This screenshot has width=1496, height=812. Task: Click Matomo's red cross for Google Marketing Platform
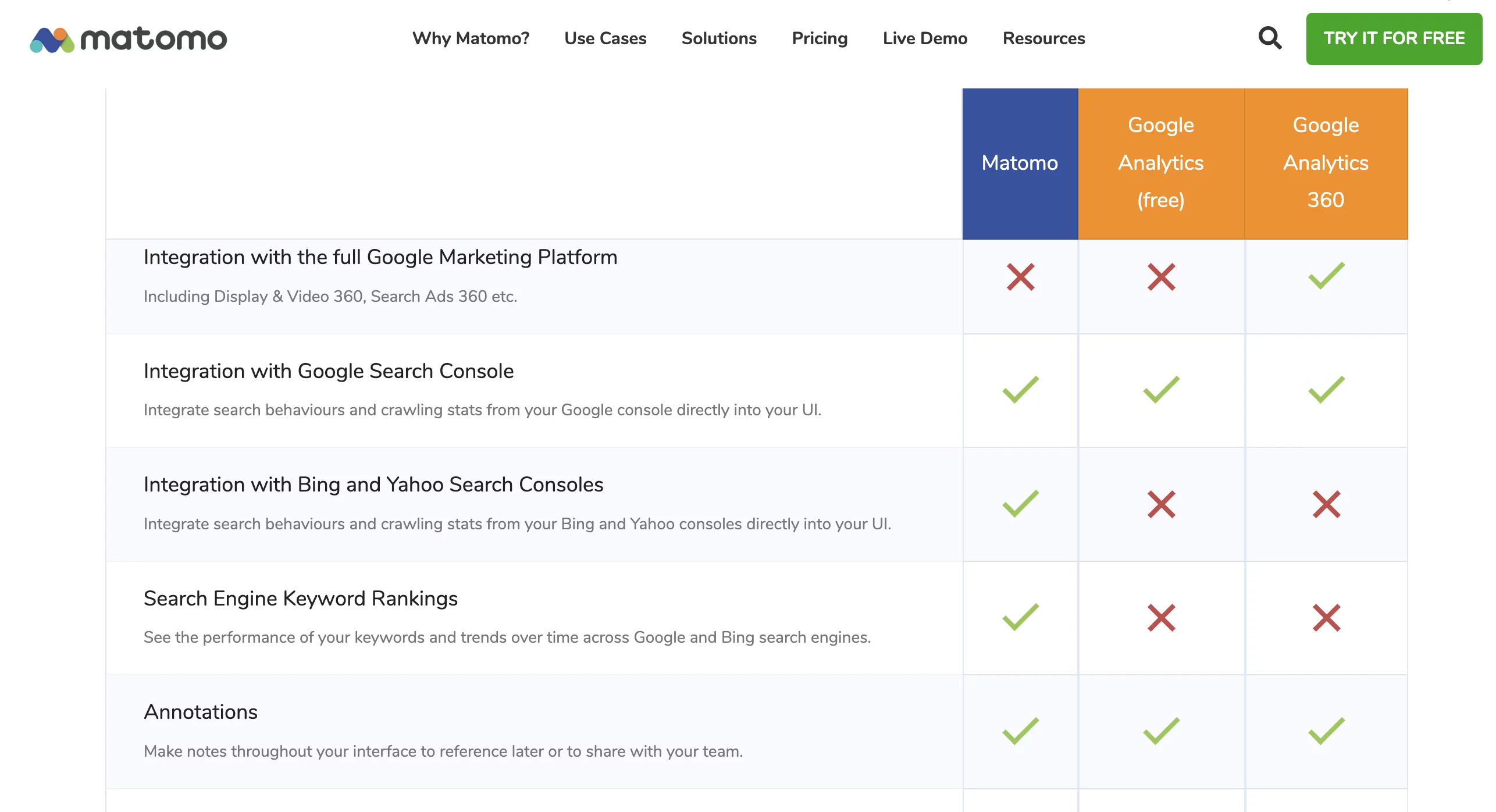(1020, 277)
